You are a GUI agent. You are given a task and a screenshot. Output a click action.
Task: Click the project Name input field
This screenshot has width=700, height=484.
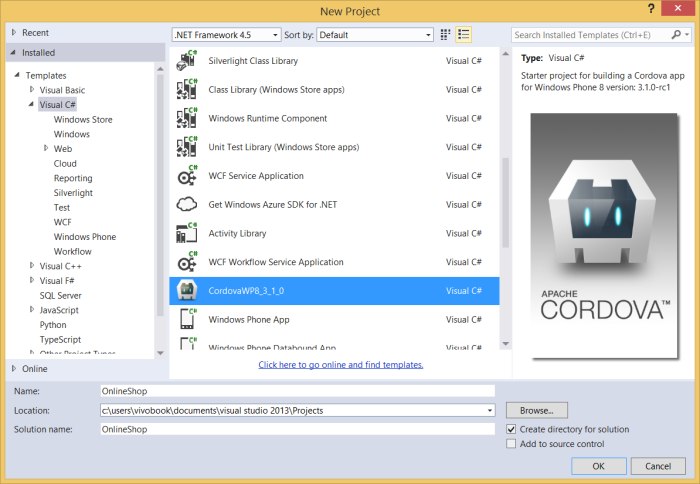tap(297, 391)
